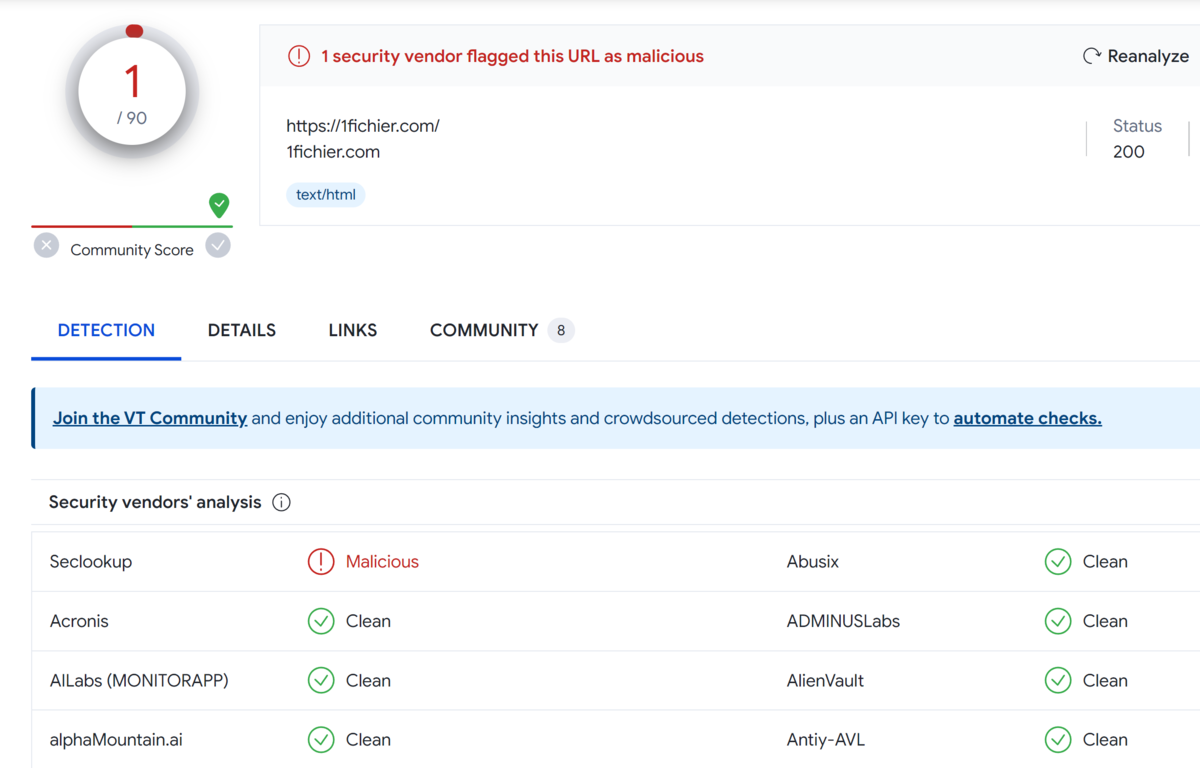Follow the automate checks link
This screenshot has height=768, width=1200.
coord(1028,418)
